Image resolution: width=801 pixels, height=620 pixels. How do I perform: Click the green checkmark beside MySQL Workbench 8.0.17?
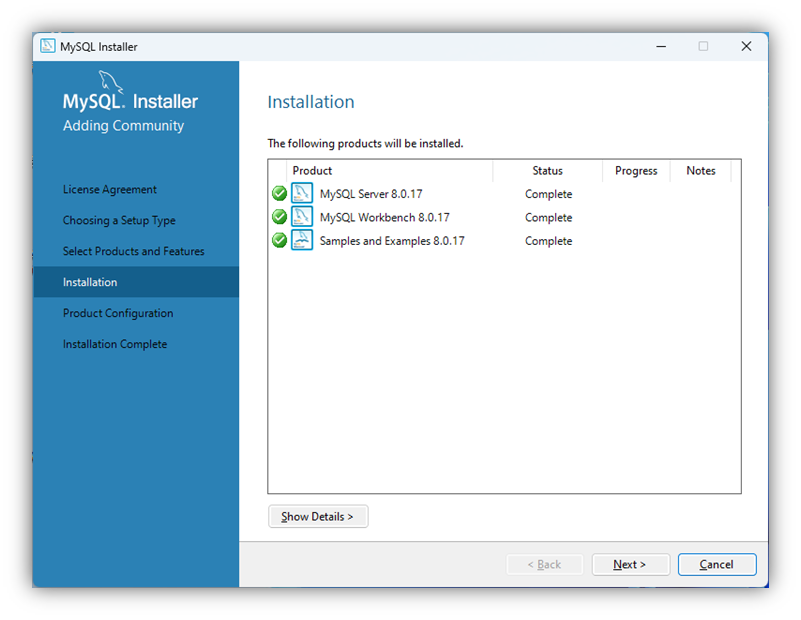pos(279,217)
